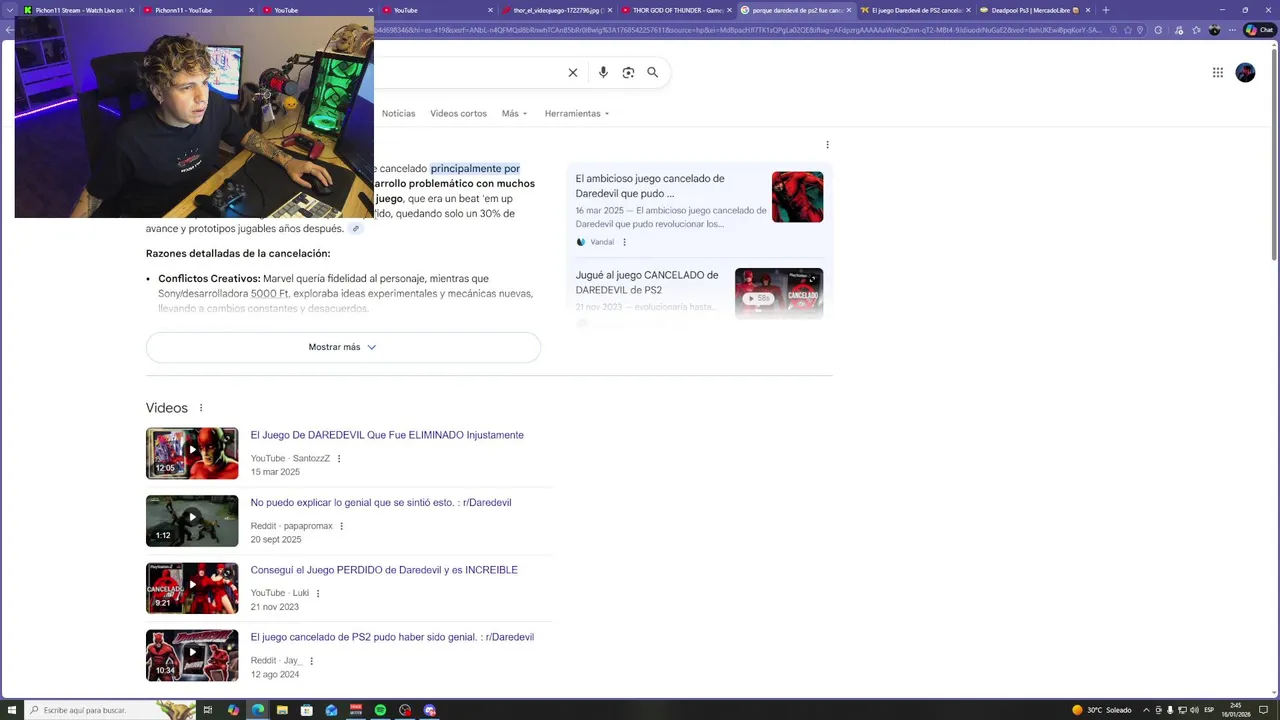1280x720 pixels.
Task: Open a new browser tab
Action: click(x=1105, y=10)
